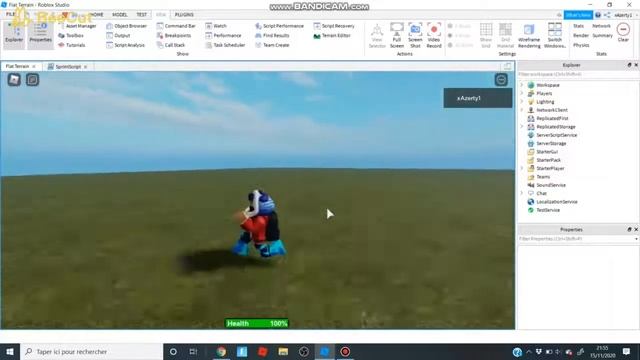Open the Breakpoints window

pyautogui.click(x=173, y=36)
